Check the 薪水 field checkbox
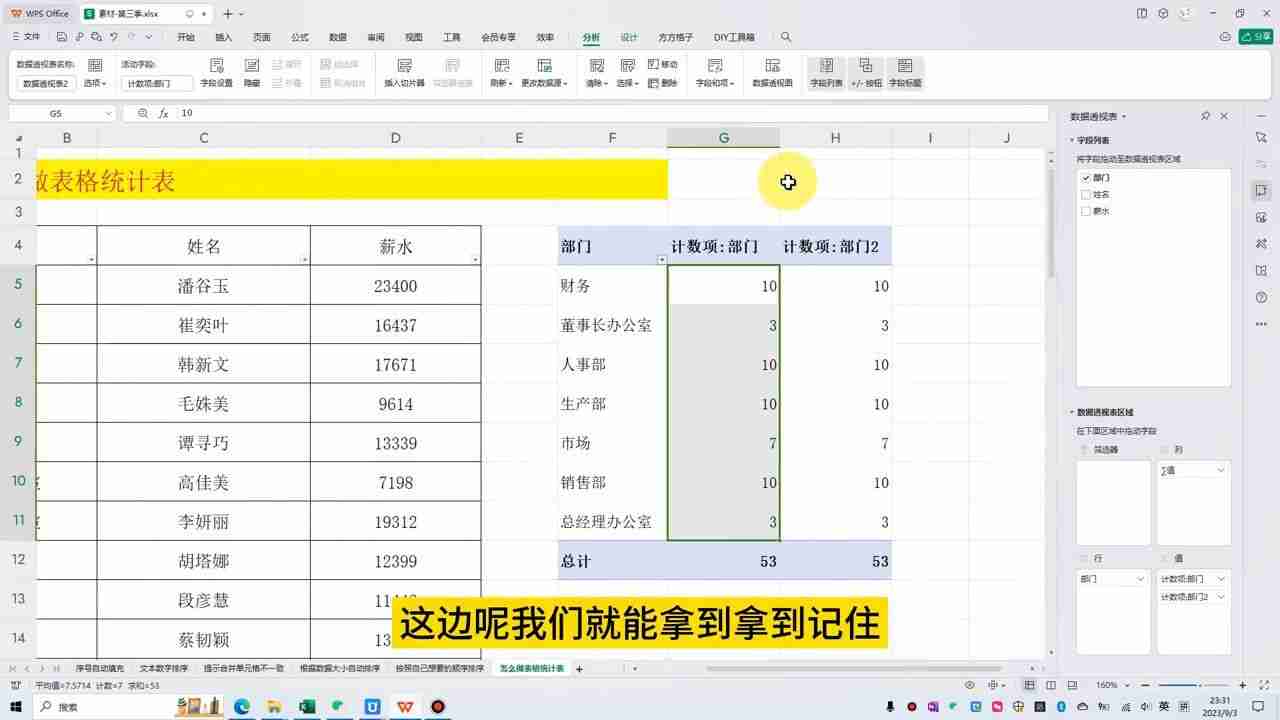 [x=1086, y=211]
